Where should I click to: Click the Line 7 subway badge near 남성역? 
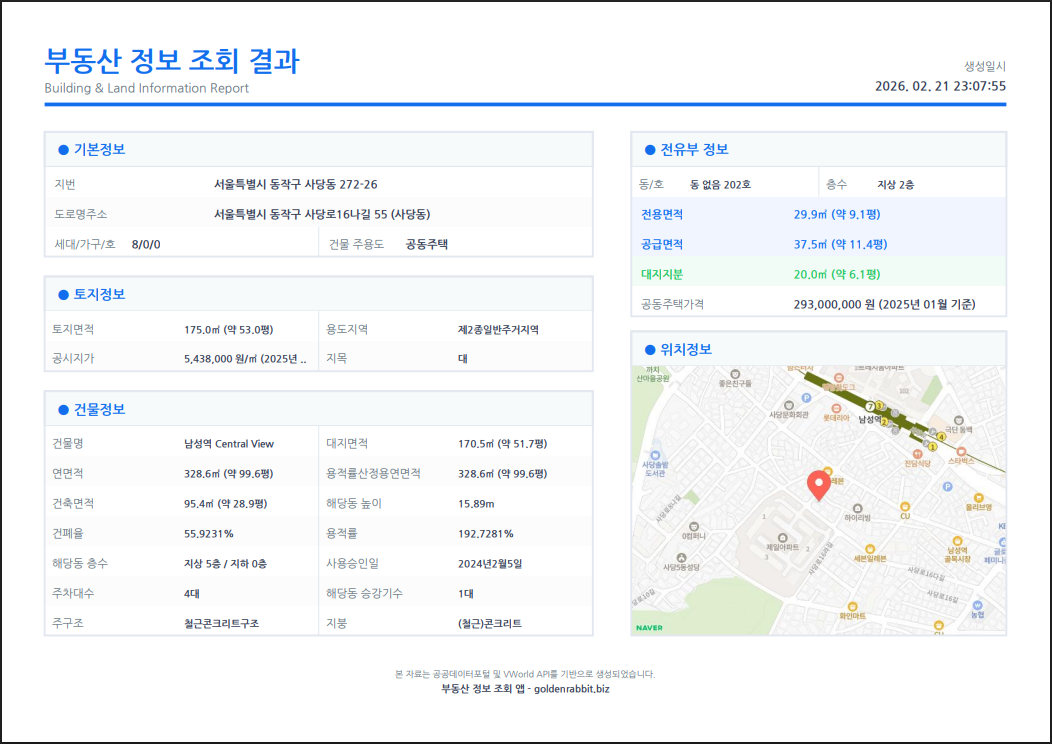869,406
